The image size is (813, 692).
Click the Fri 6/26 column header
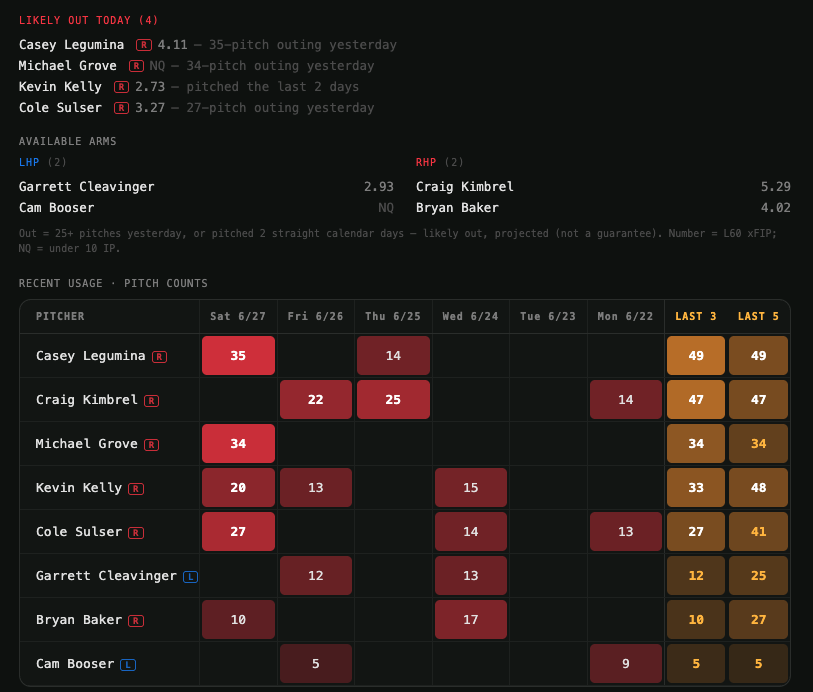pos(315,316)
